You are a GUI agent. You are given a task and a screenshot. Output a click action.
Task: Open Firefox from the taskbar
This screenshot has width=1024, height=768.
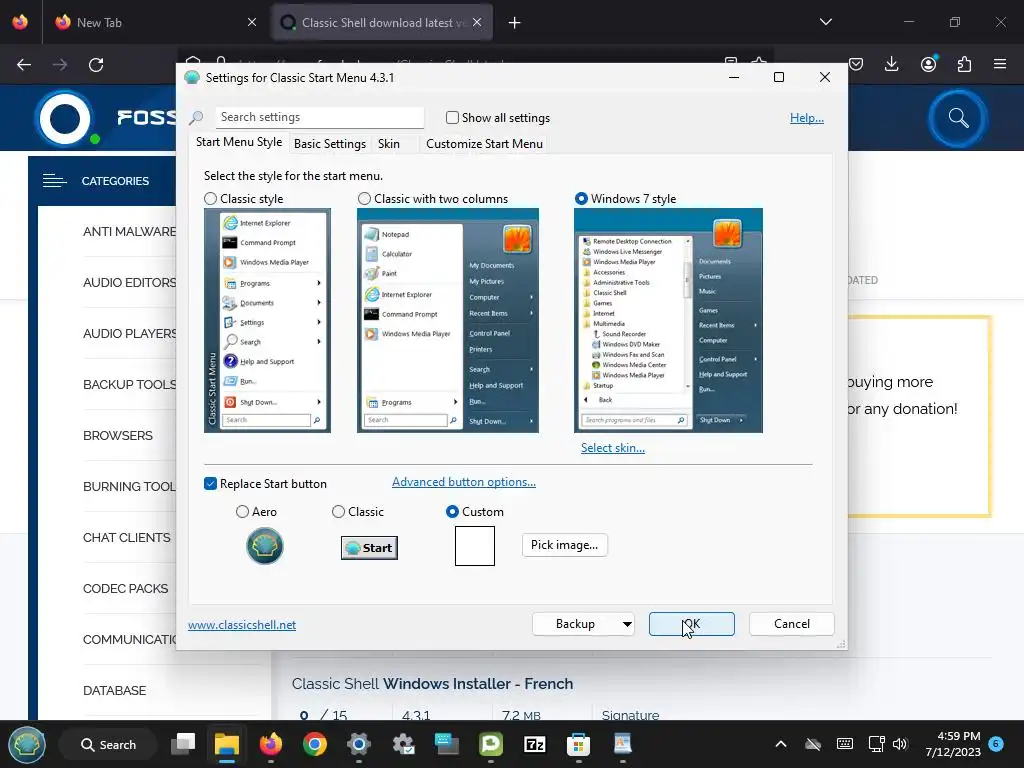(x=270, y=744)
